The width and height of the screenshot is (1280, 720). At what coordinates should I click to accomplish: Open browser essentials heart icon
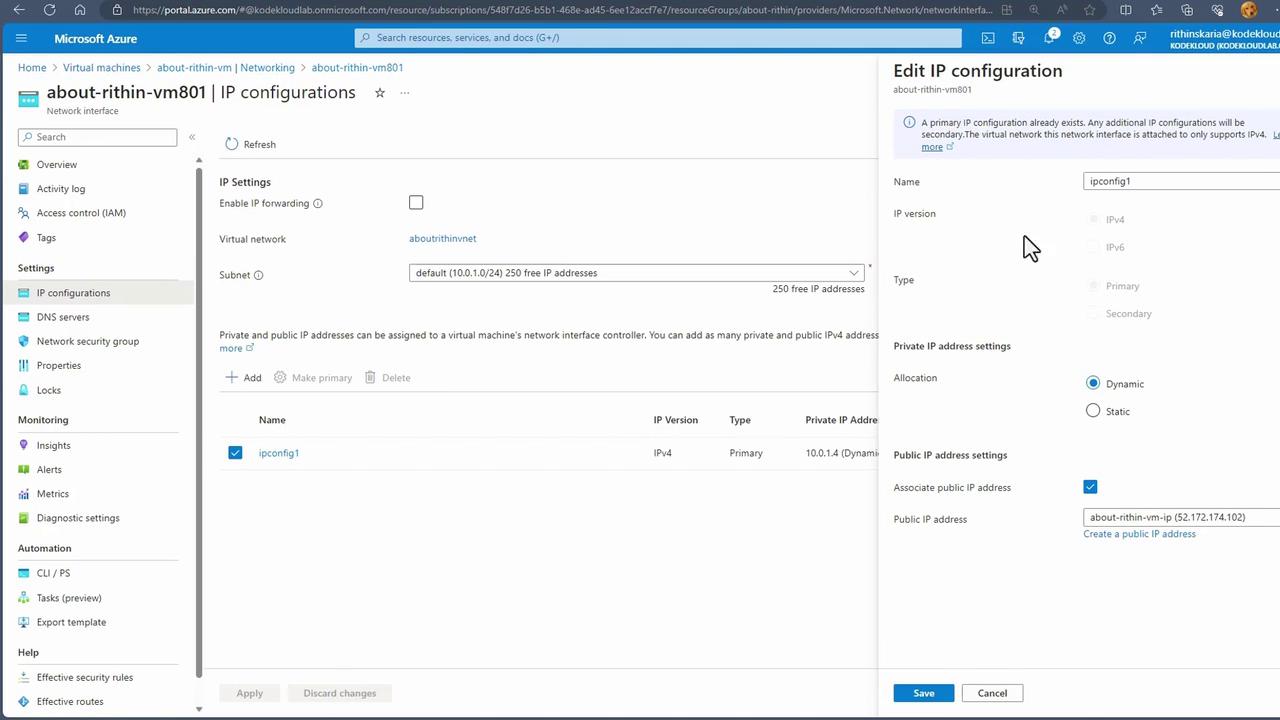(x=1217, y=10)
